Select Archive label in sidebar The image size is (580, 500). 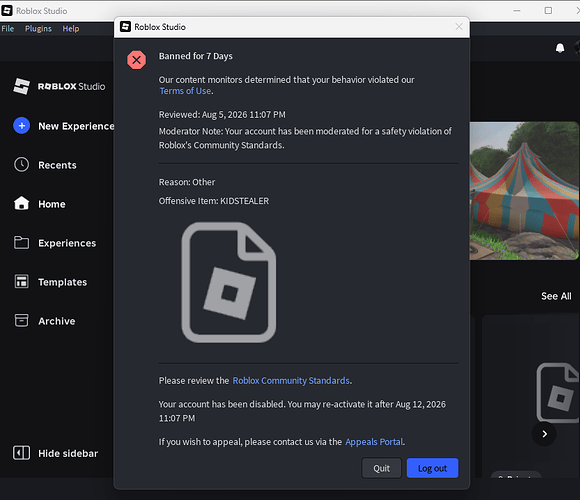pos(57,321)
